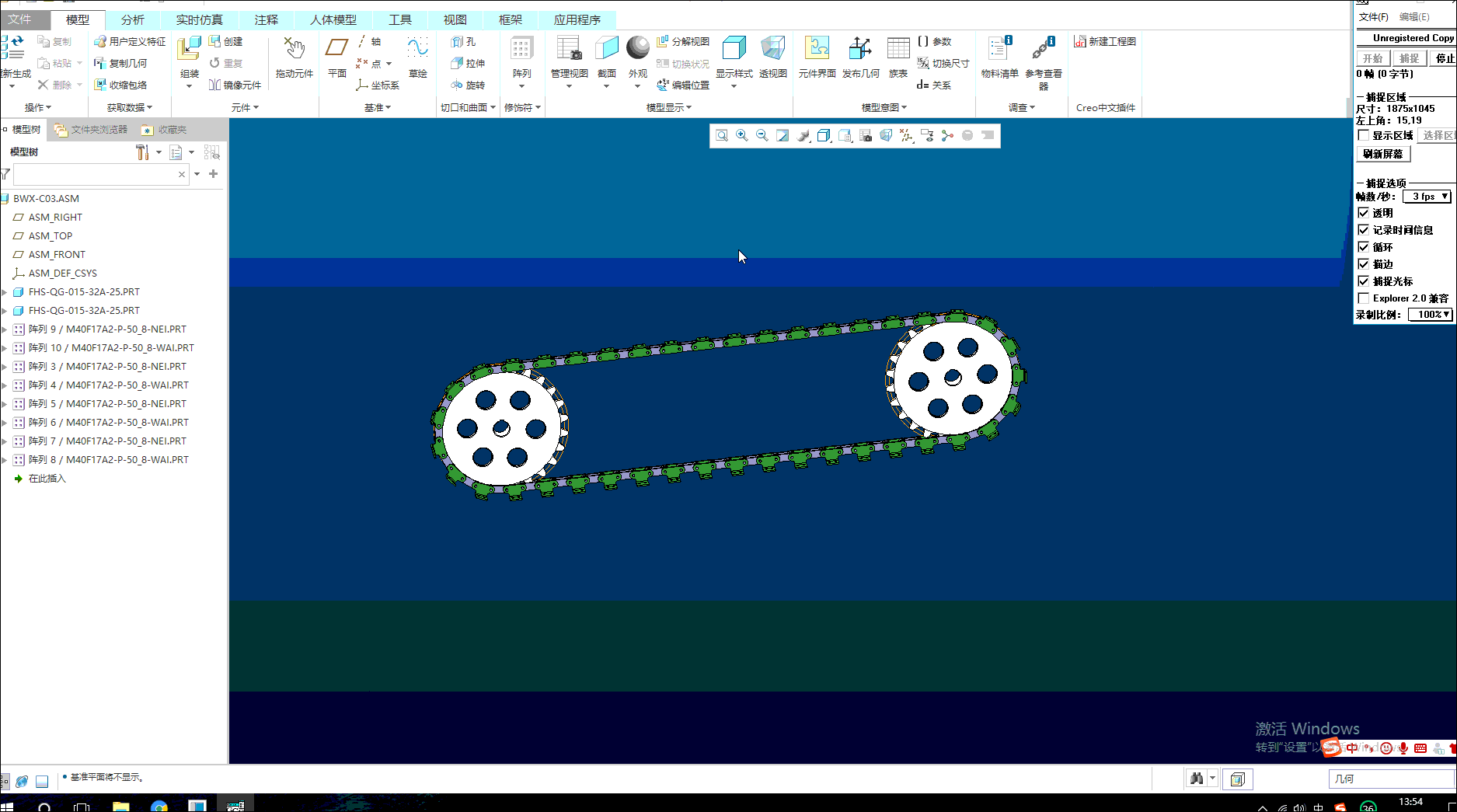This screenshot has height=812, width=1457.
Task: Switch to the 视图 ribbon tab
Action: point(455,19)
